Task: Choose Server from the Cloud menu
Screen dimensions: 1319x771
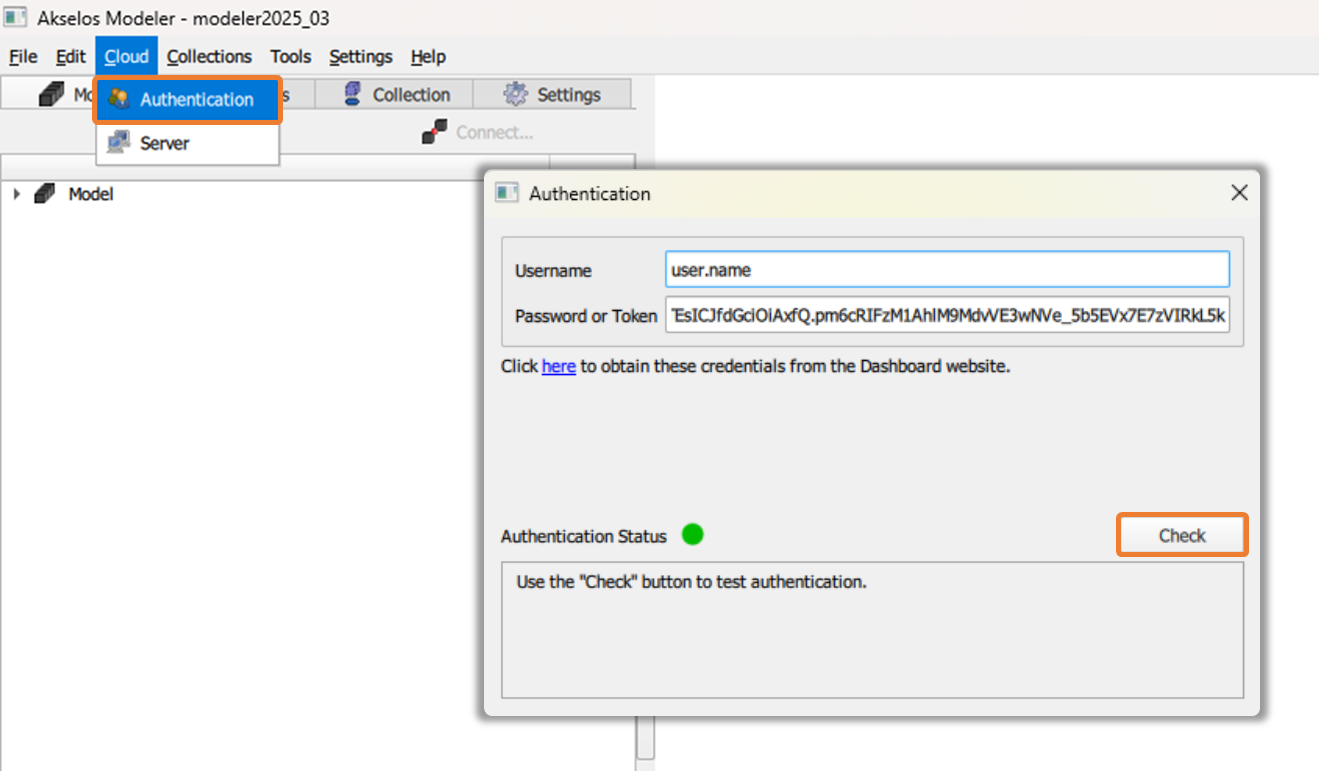Action: (x=188, y=143)
